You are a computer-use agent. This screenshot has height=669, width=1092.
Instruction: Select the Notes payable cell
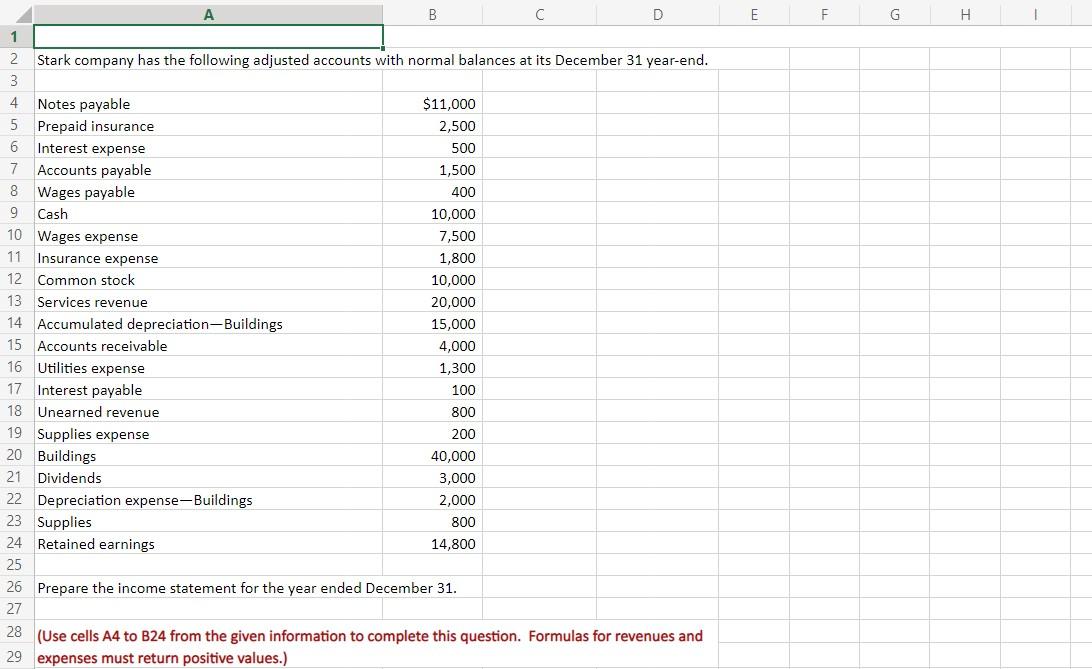coord(208,104)
